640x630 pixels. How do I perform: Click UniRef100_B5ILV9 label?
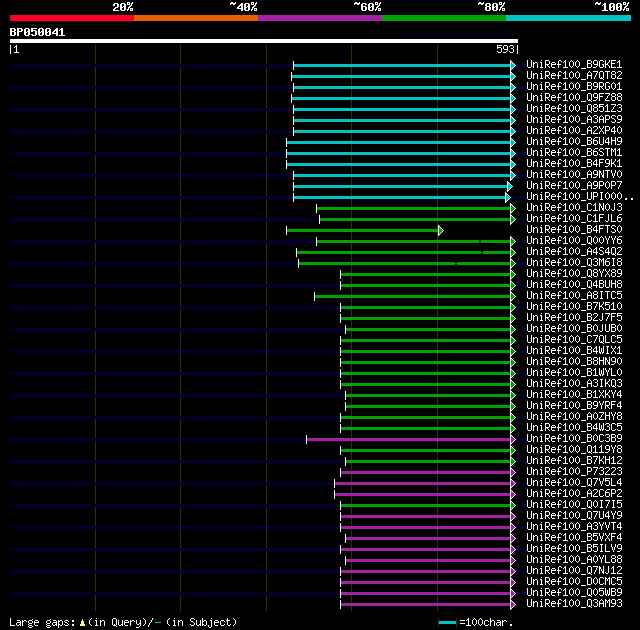click(x=574, y=549)
